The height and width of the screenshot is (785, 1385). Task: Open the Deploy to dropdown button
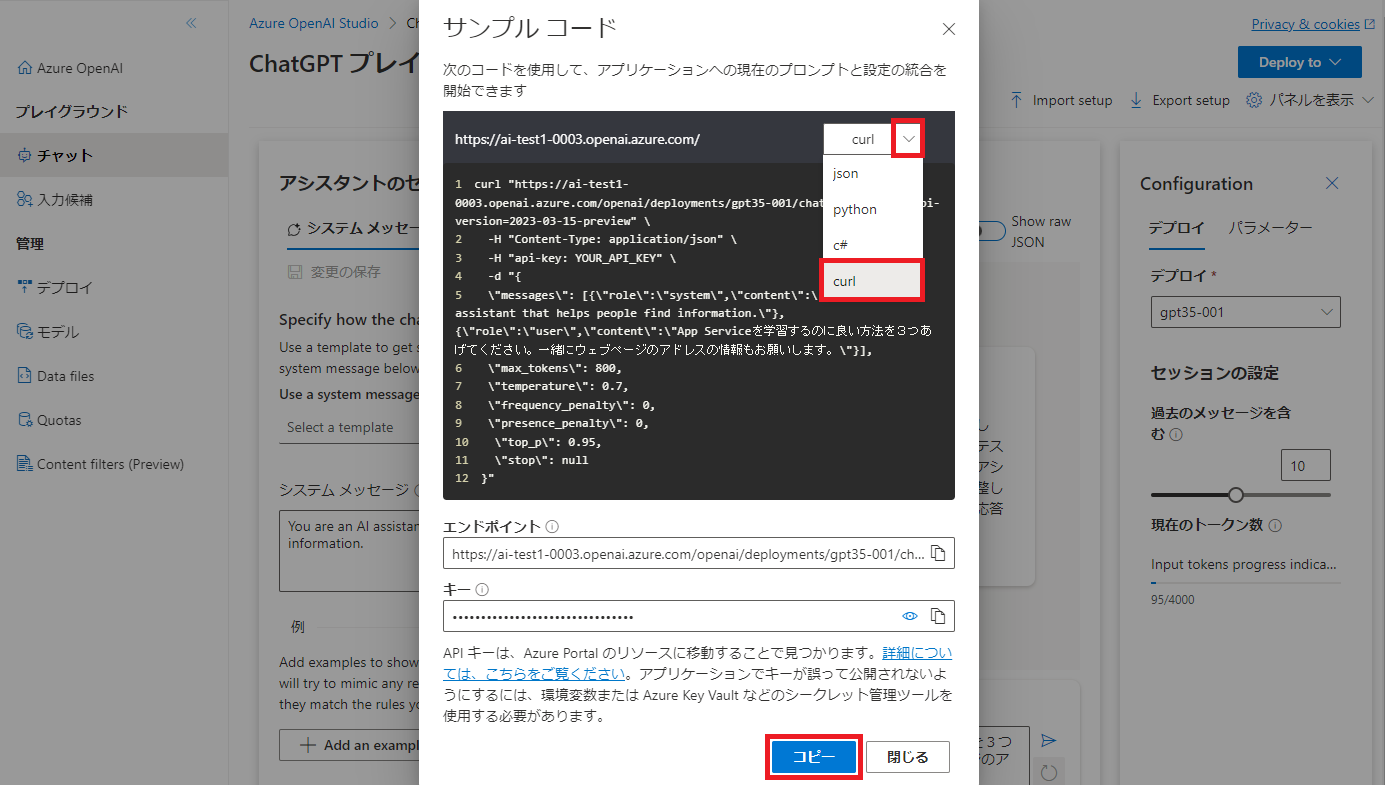pyautogui.click(x=1300, y=62)
